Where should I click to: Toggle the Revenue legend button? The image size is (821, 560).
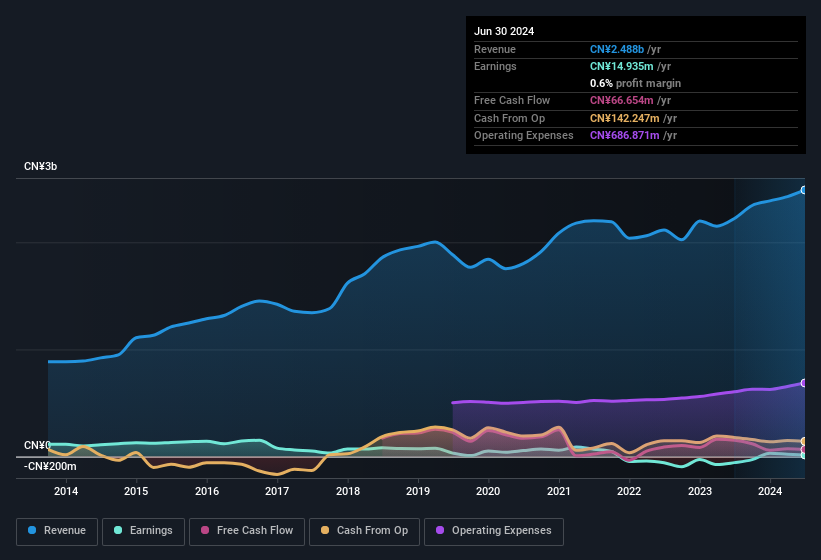[x=57, y=531]
